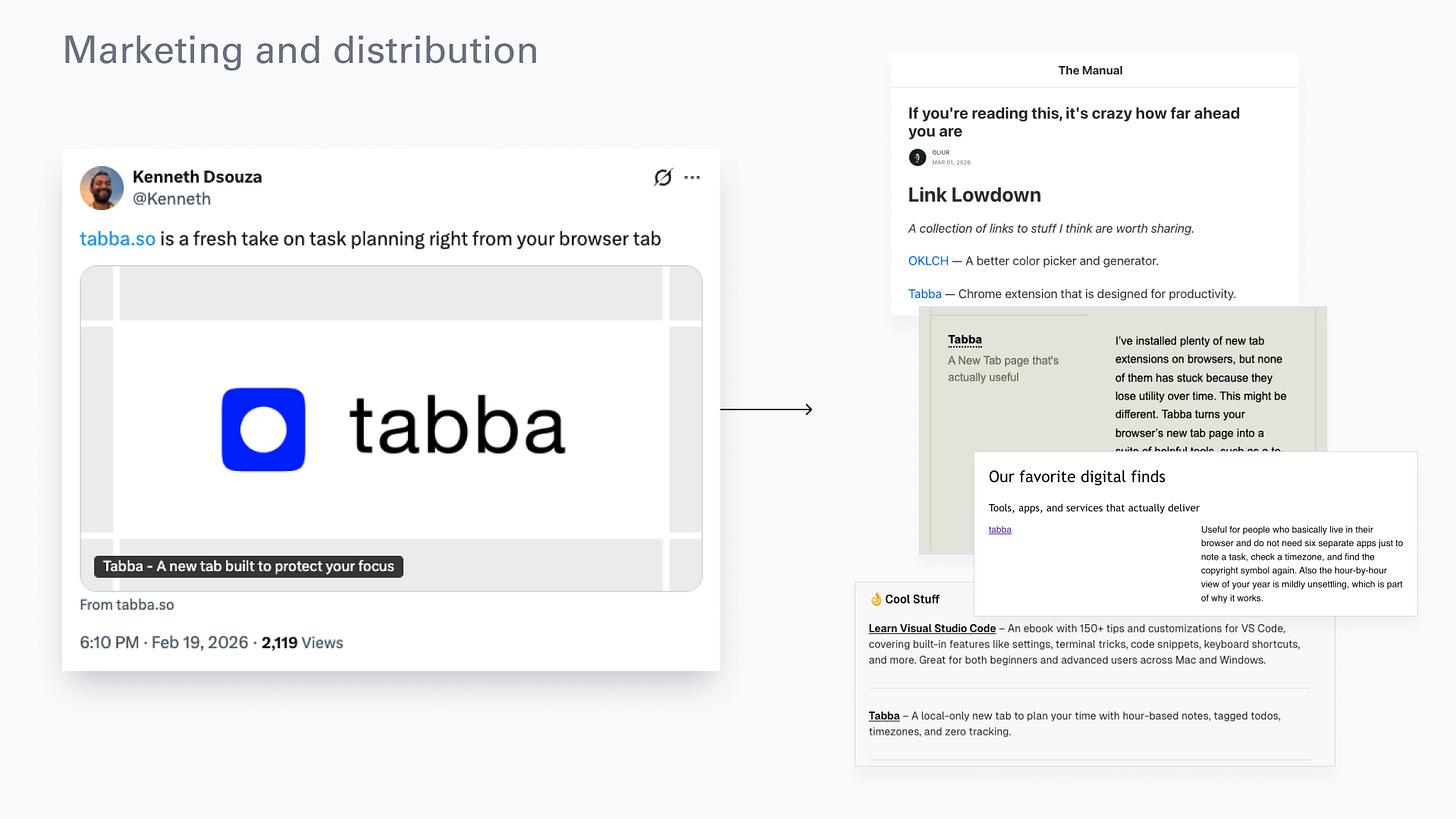The image size is (1456, 819).
Task: Open the tabba.so link in tweet text
Action: 118,238
